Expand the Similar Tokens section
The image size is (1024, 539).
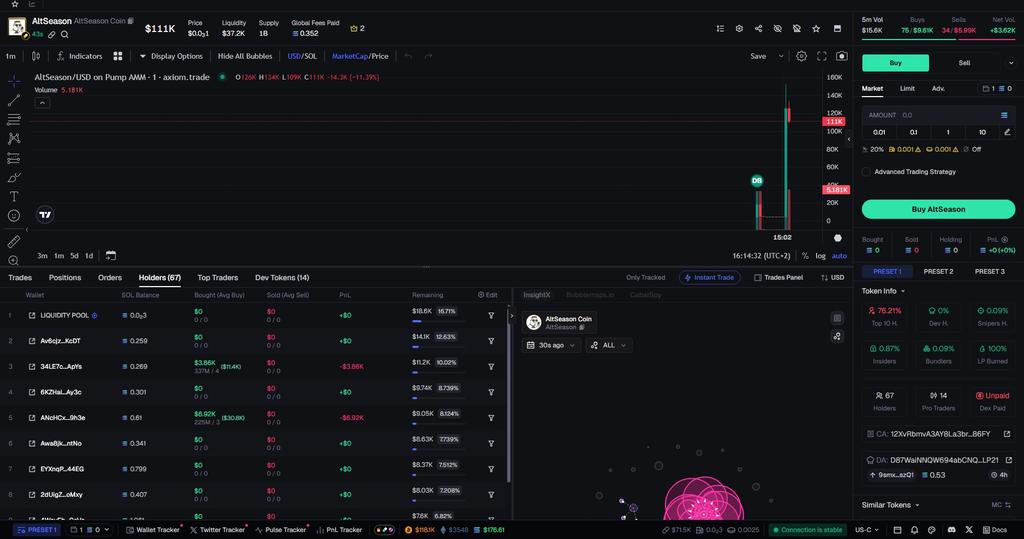[890, 505]
